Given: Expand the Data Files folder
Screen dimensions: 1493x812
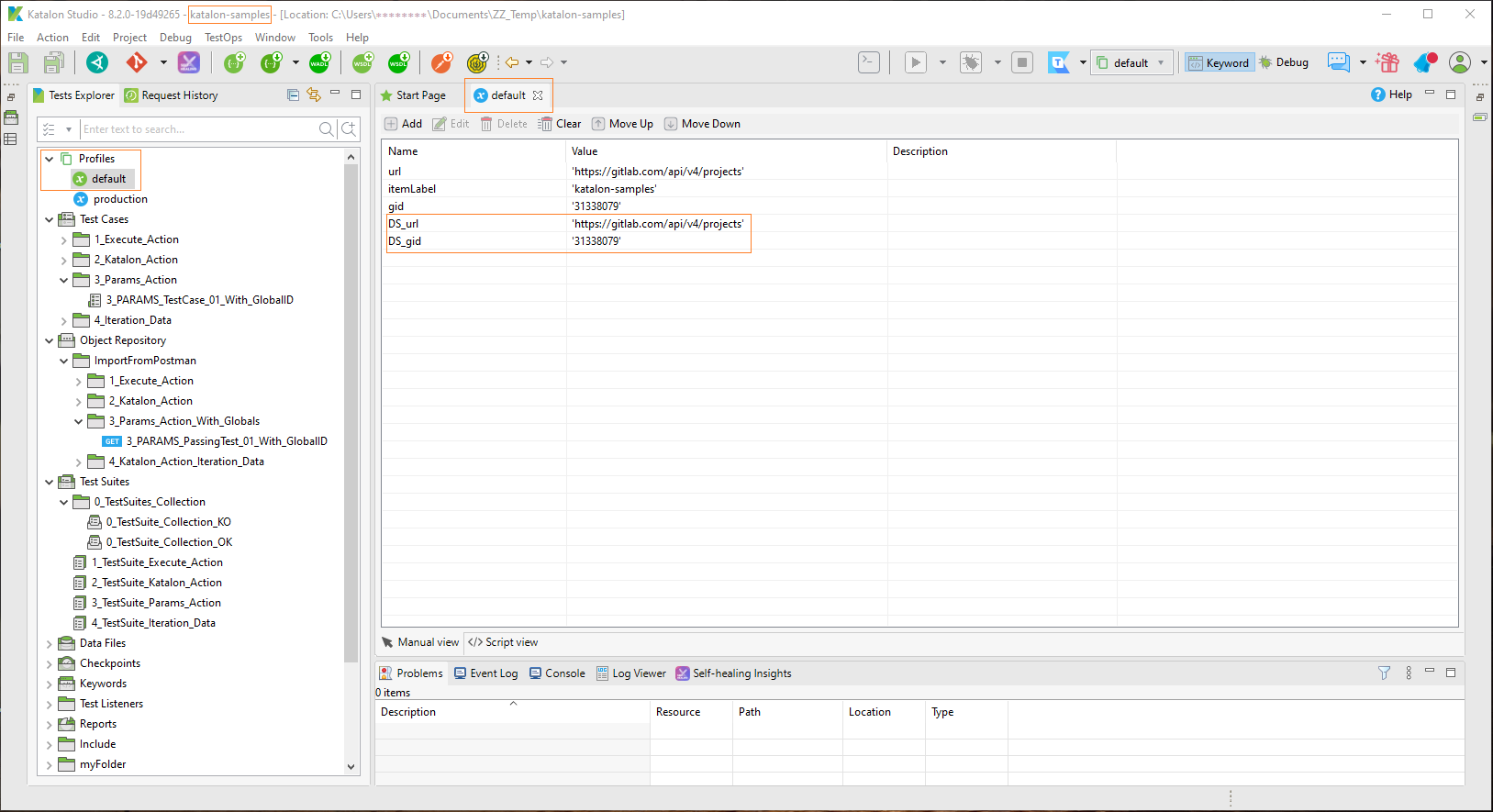Looking at the screenshot, I should coord(50,643).
